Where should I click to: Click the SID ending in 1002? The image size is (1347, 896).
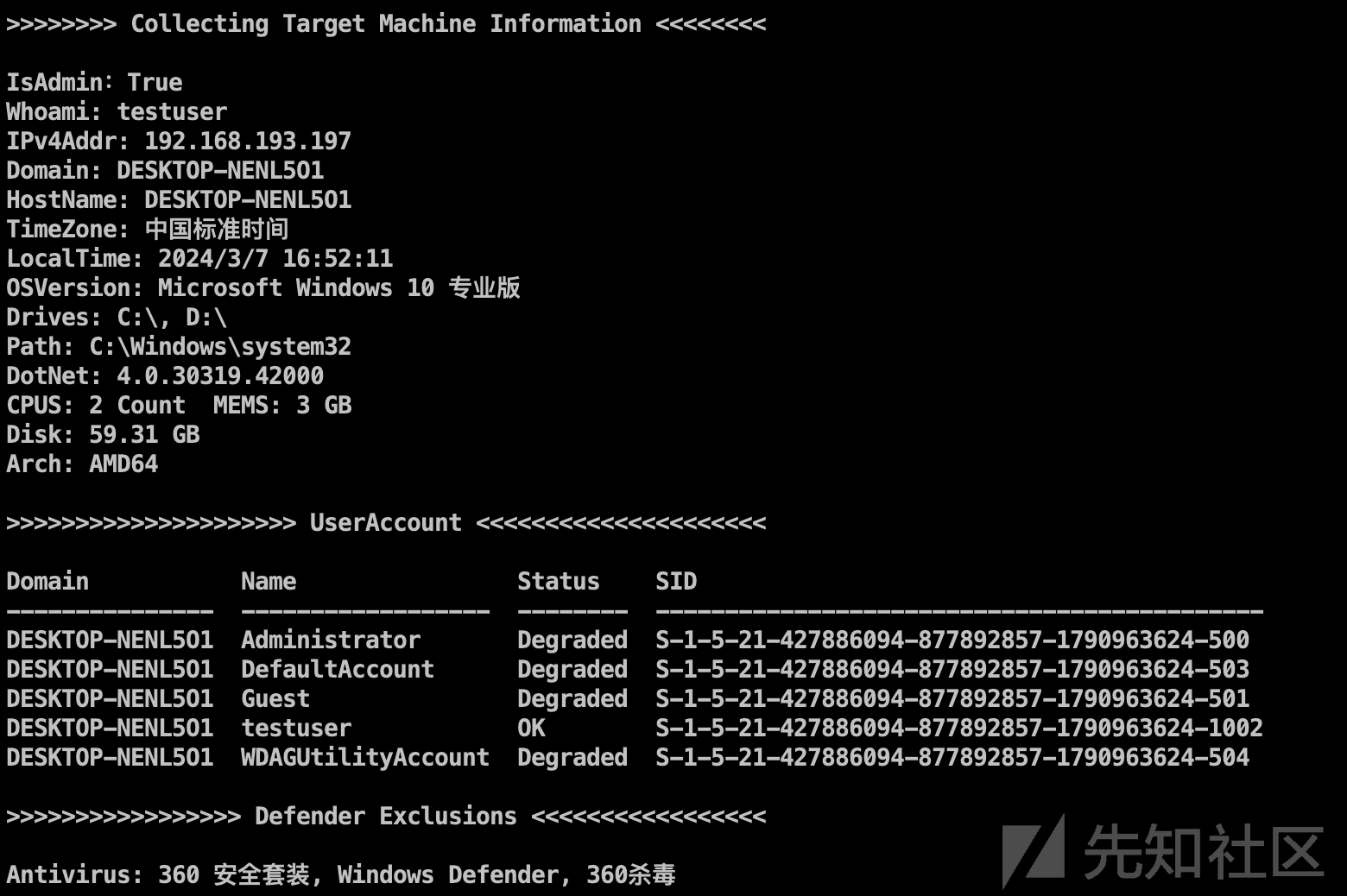coord(959,728)
